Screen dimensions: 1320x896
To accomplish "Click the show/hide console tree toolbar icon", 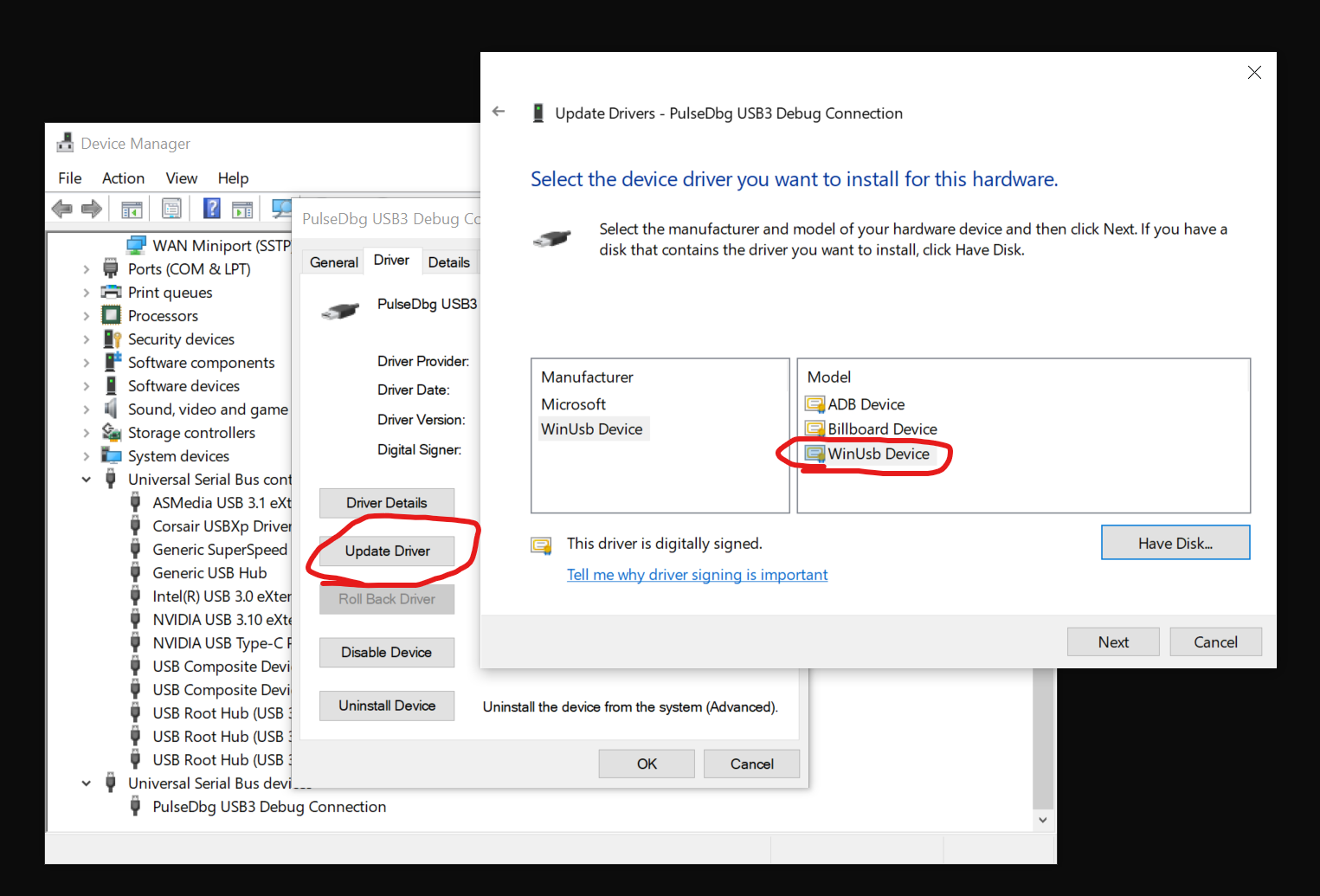I will pos(132,209).
